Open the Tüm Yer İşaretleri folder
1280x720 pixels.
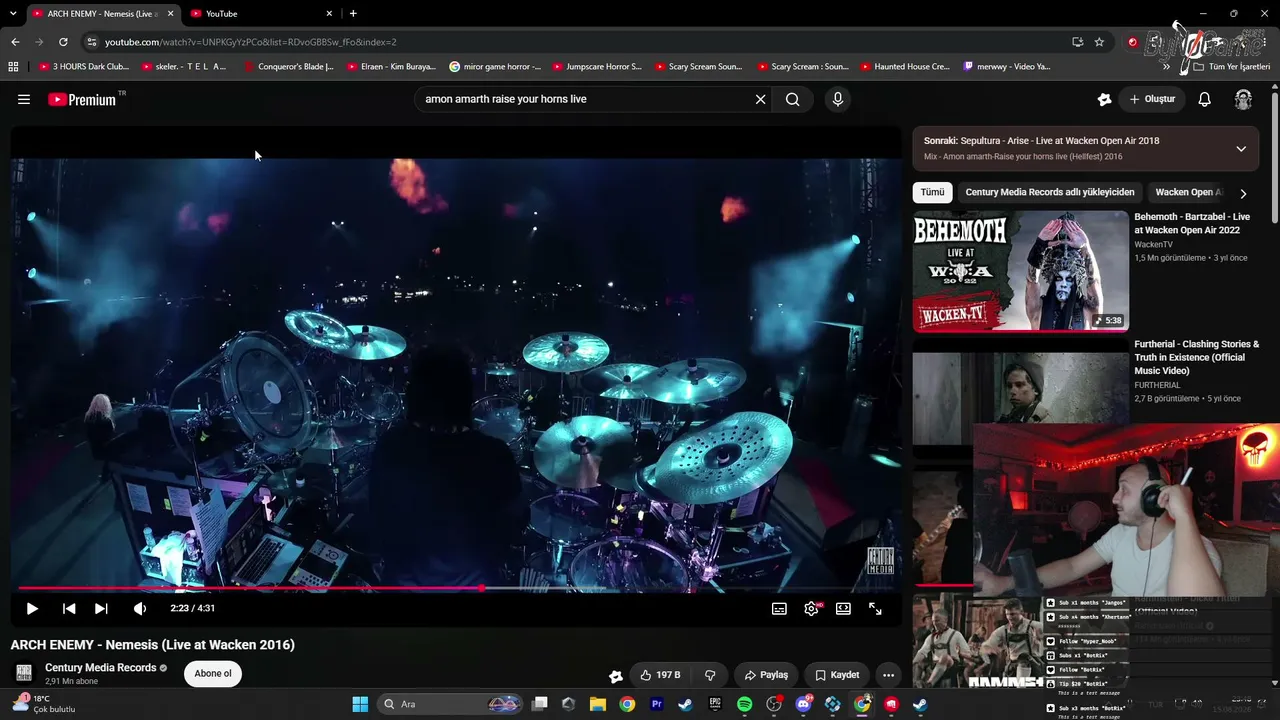(x=1231, y=67)
